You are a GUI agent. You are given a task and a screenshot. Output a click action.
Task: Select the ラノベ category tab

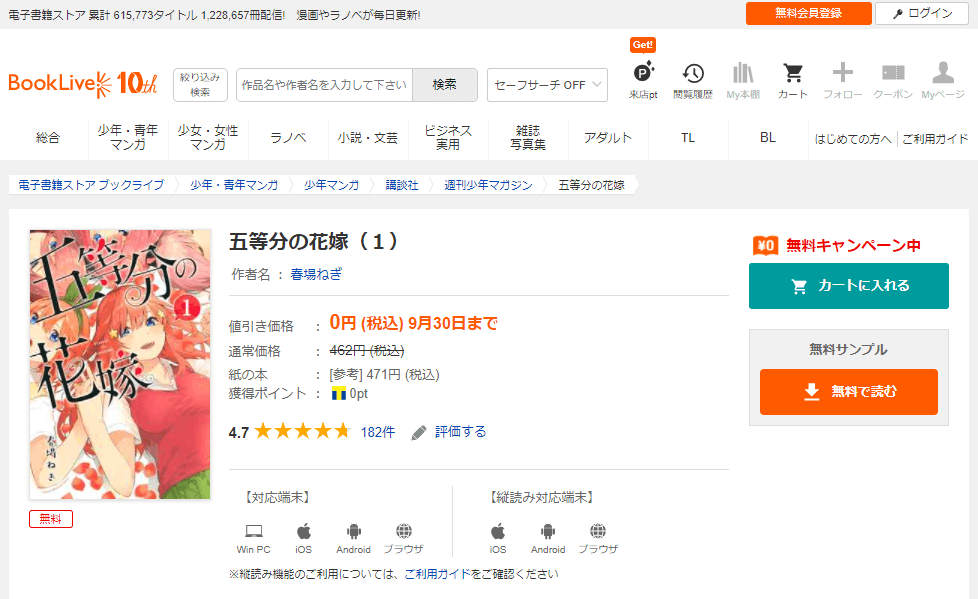coord(288,138)
